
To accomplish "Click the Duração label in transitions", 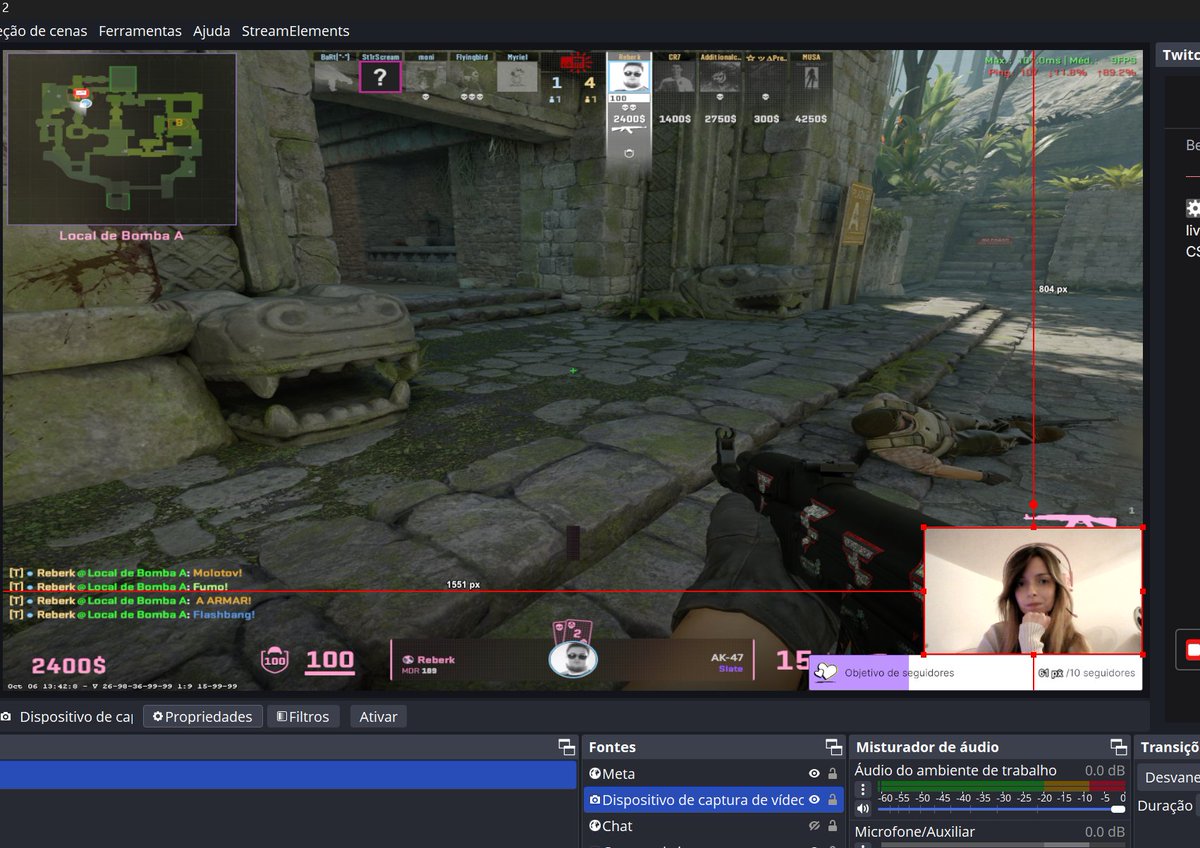I will pos(1165,806).
